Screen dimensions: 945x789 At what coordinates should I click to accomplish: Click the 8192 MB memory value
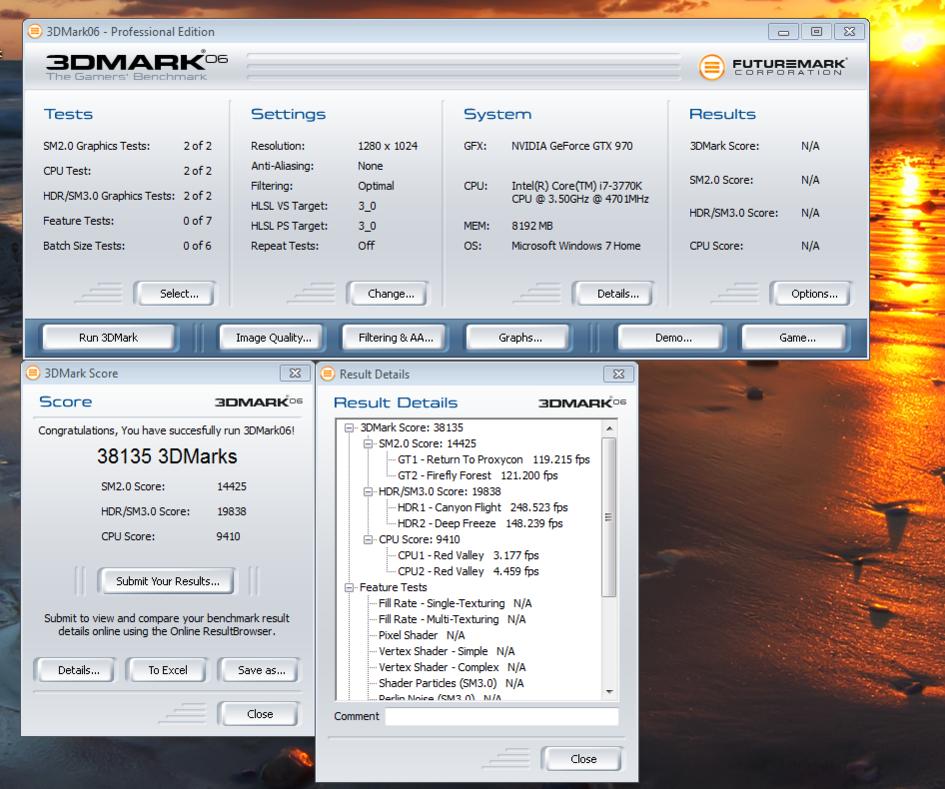(532, 226)
